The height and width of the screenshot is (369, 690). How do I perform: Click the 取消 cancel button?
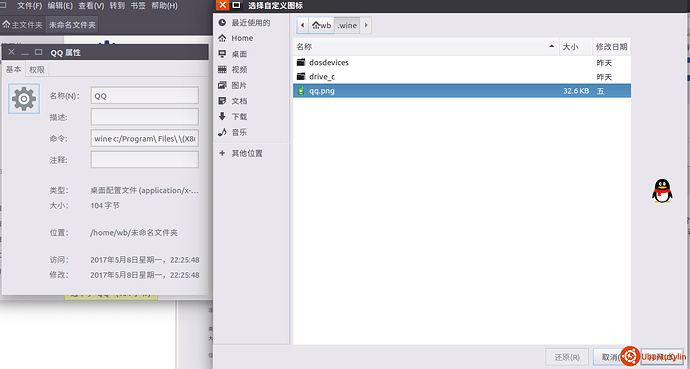click(x=609, y=357)
